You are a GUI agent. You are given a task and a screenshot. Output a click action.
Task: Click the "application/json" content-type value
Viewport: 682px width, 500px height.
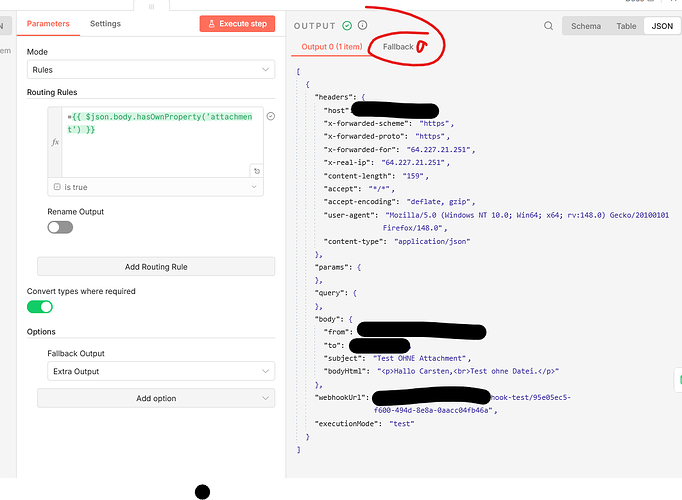[x=432, y=241]
